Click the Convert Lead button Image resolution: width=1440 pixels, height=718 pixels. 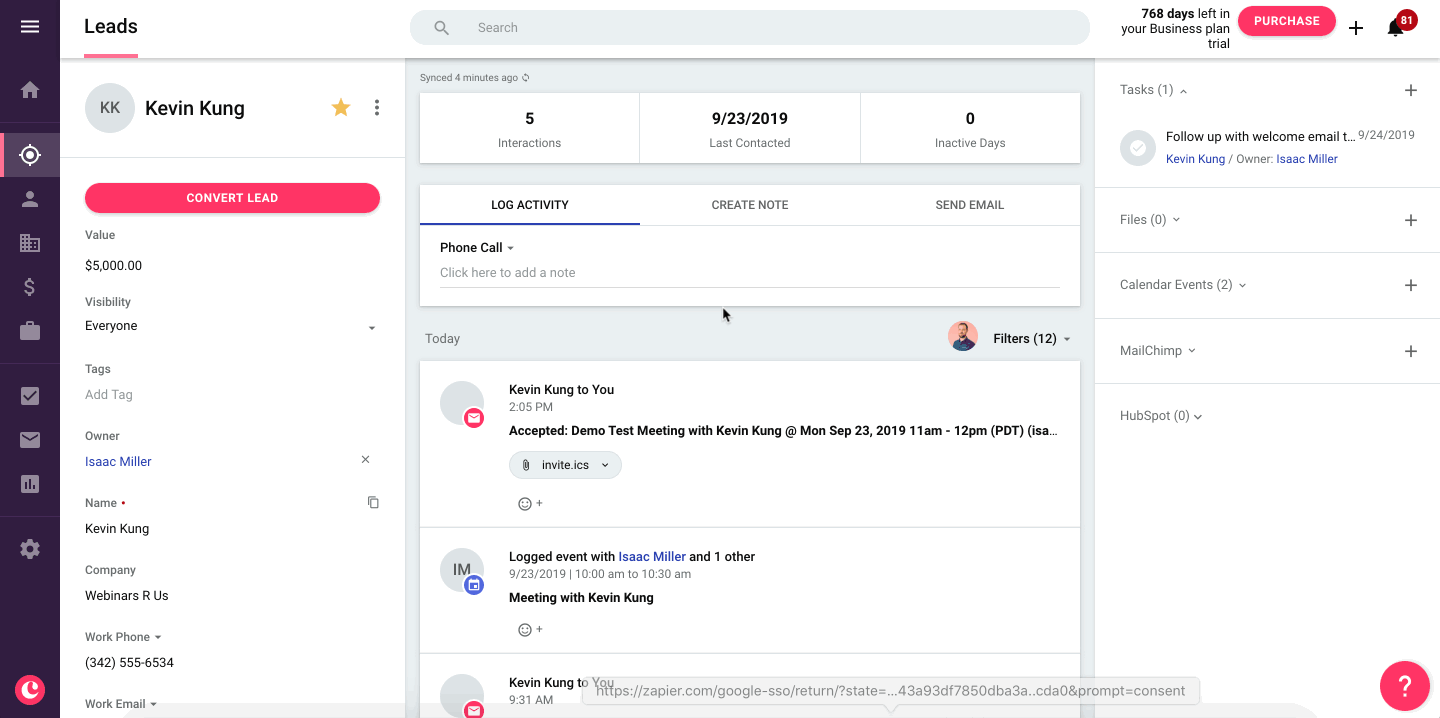pos(232,198)
